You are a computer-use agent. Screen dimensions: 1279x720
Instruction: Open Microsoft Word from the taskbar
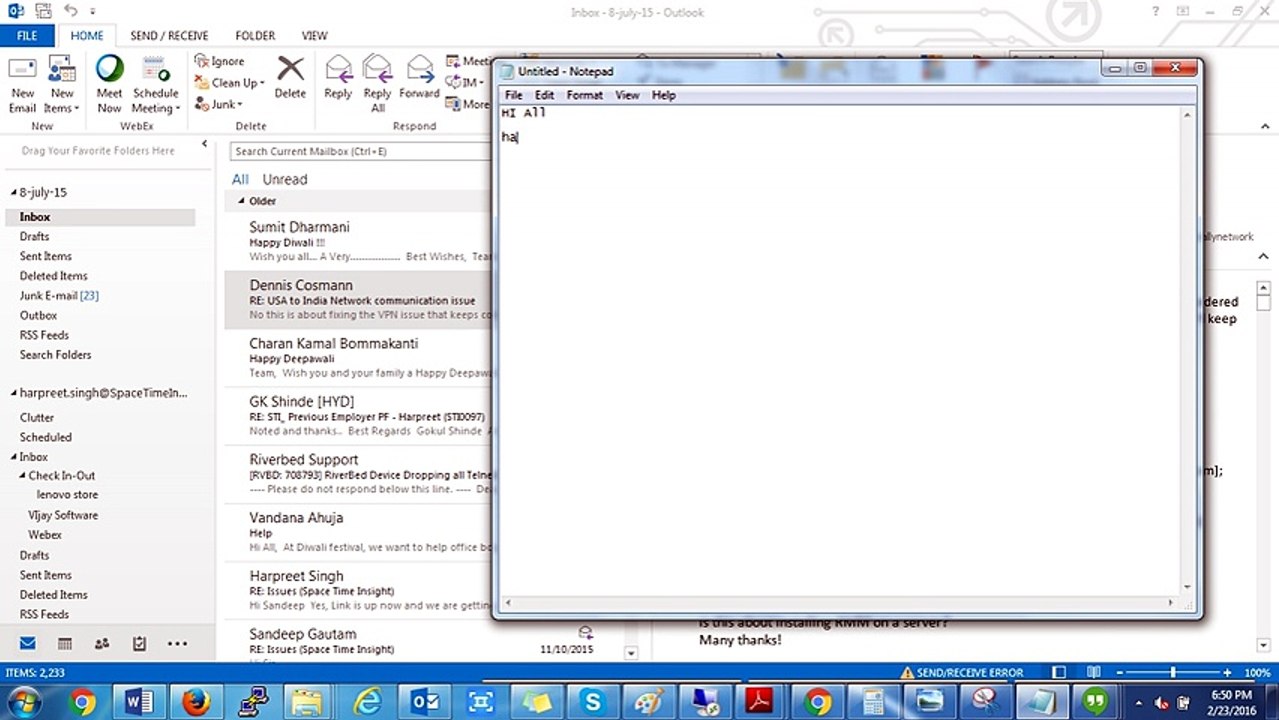tap(139, 702)
